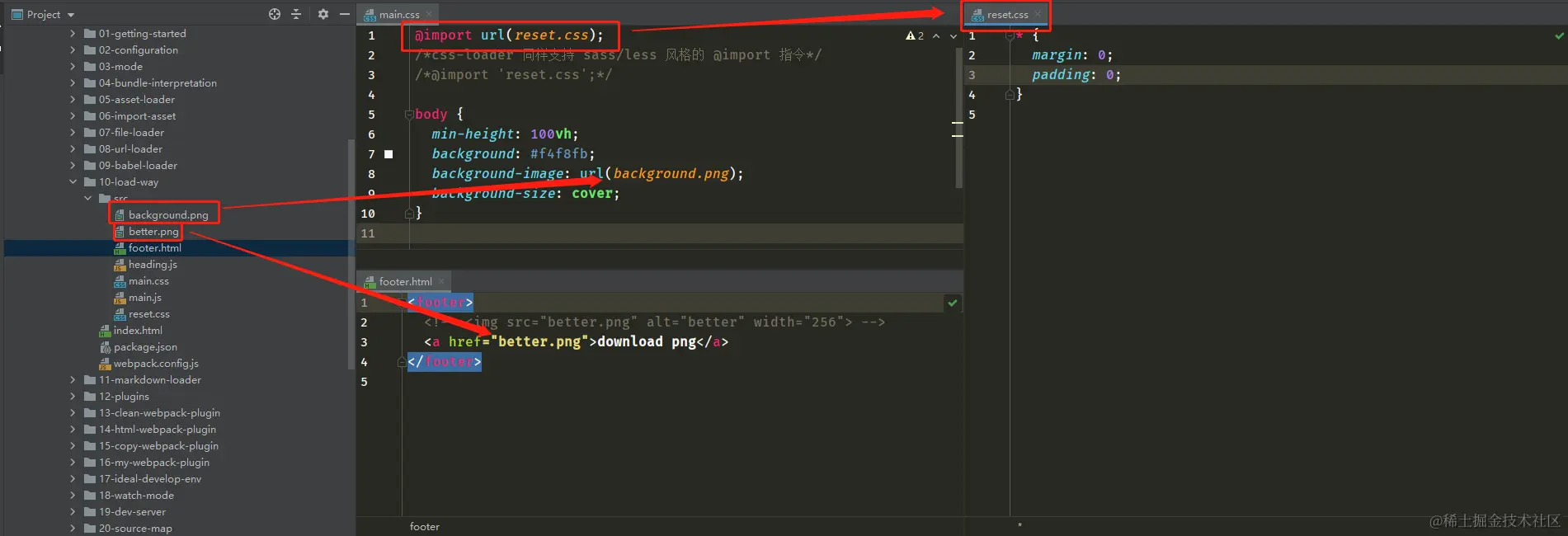Close the reset.css tab

pos(1038,14)
